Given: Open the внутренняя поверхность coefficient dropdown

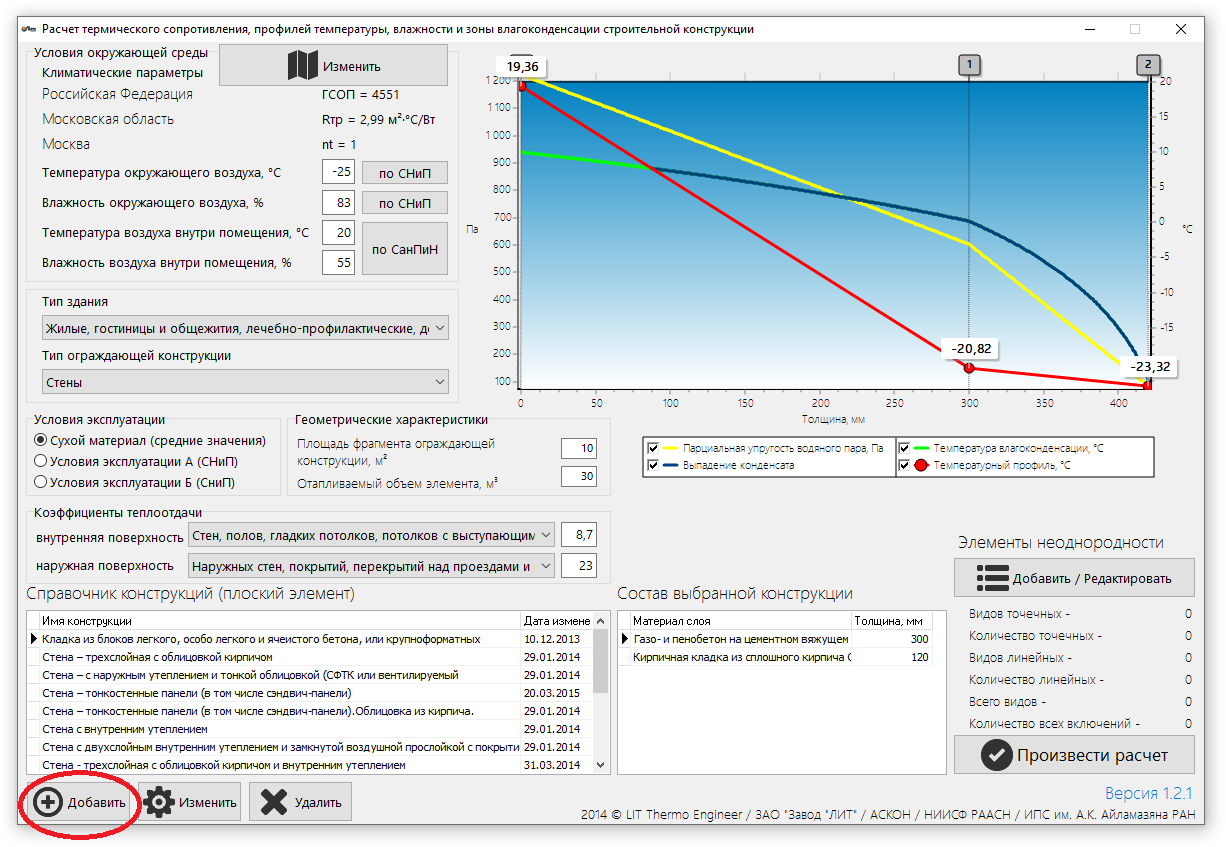Looking at the screenshot, I should pos(371,536).
